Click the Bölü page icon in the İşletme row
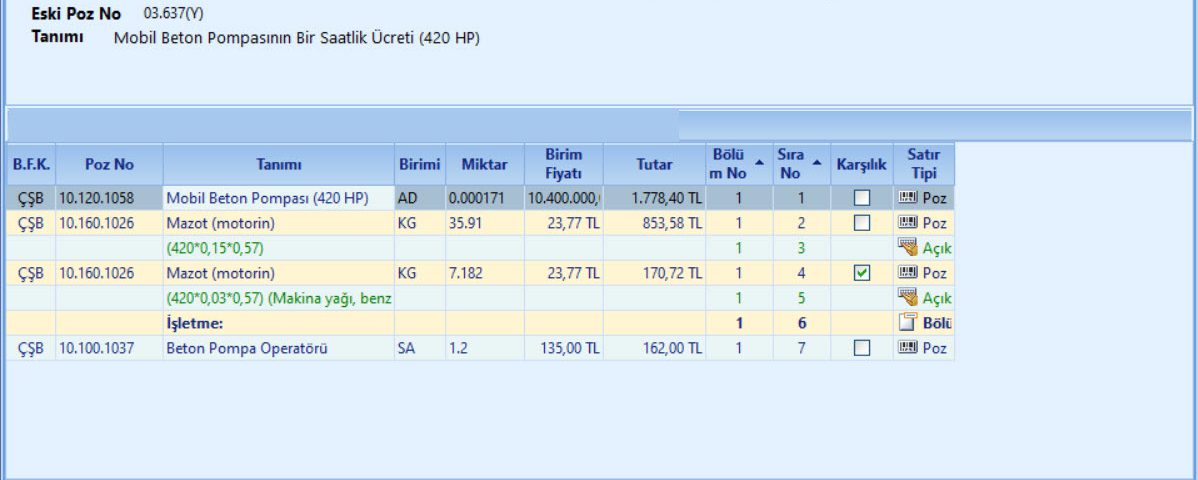The image size is (1198, 480). 907,323
